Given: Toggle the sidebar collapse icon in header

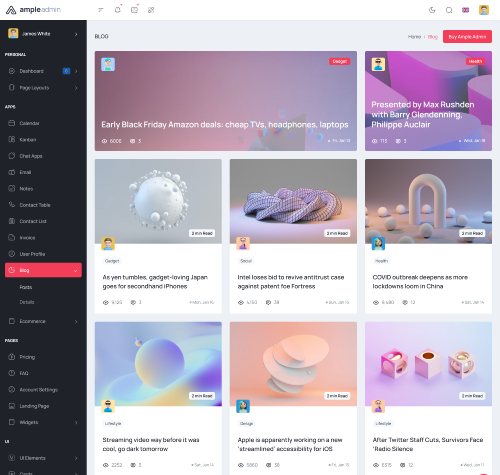Looking at the screenshot, I should point(101,10).
